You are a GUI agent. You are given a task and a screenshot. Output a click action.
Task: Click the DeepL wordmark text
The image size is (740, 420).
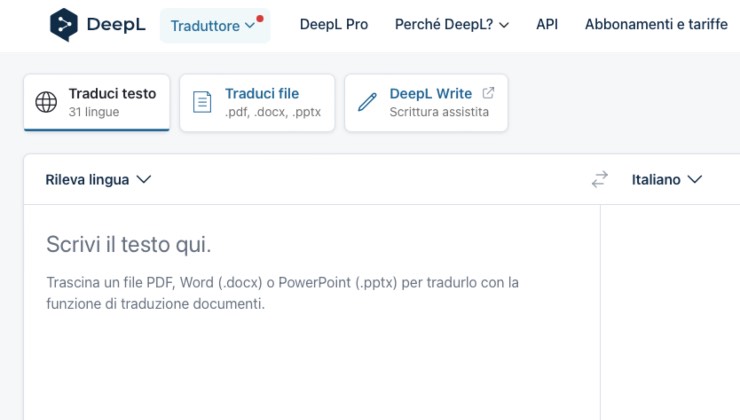pos(116,25)
